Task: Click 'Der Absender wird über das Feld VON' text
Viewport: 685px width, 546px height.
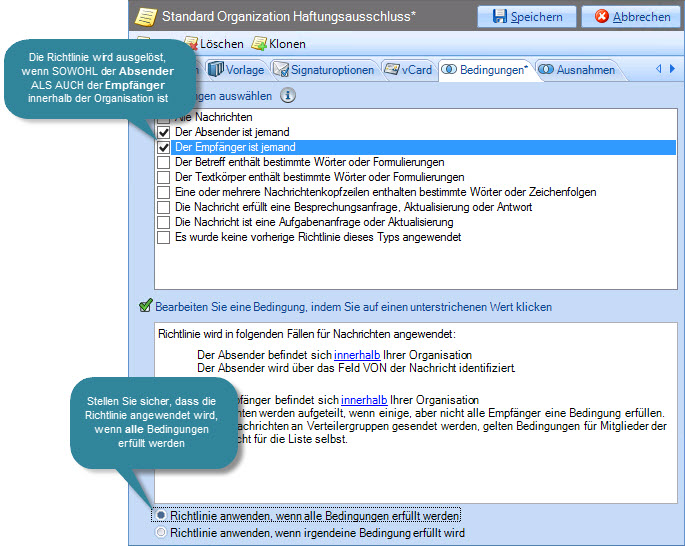Action: [356, 368]
